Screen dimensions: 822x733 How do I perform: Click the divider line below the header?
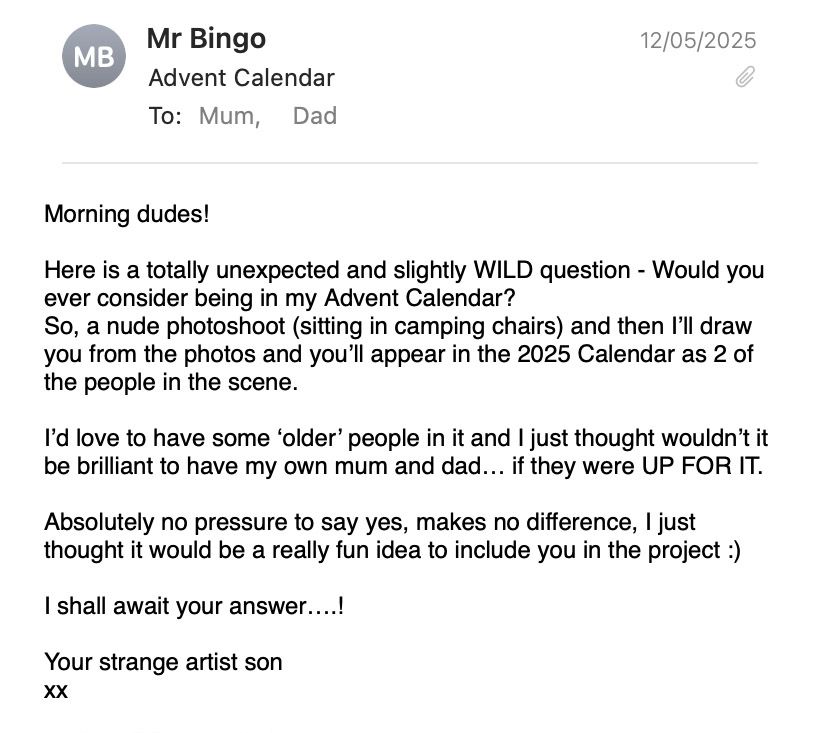pyautogui.click(x=410, y=162)
